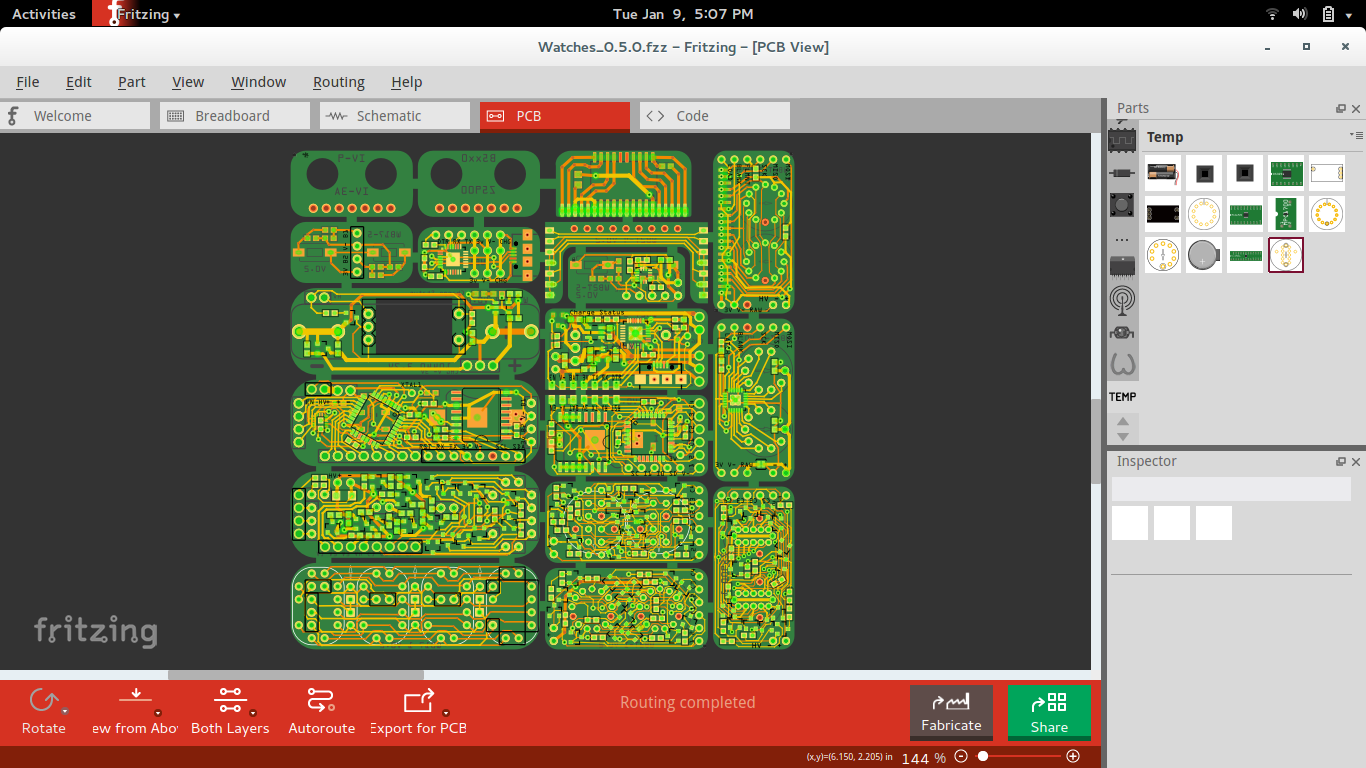Image resolution: width=1366 pixels, height=768 pixels.
Task: Select the PCB view tab
Action: pos(555,116)
